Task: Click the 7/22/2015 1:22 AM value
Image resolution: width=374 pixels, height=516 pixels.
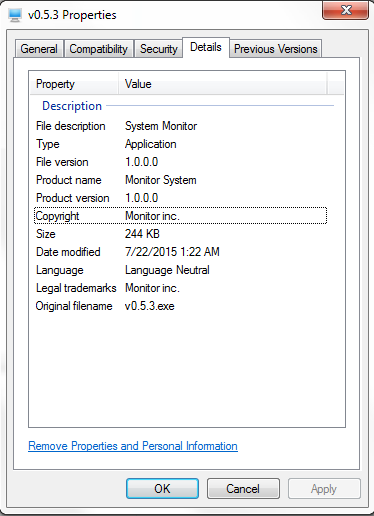Action: pos(172,252)
